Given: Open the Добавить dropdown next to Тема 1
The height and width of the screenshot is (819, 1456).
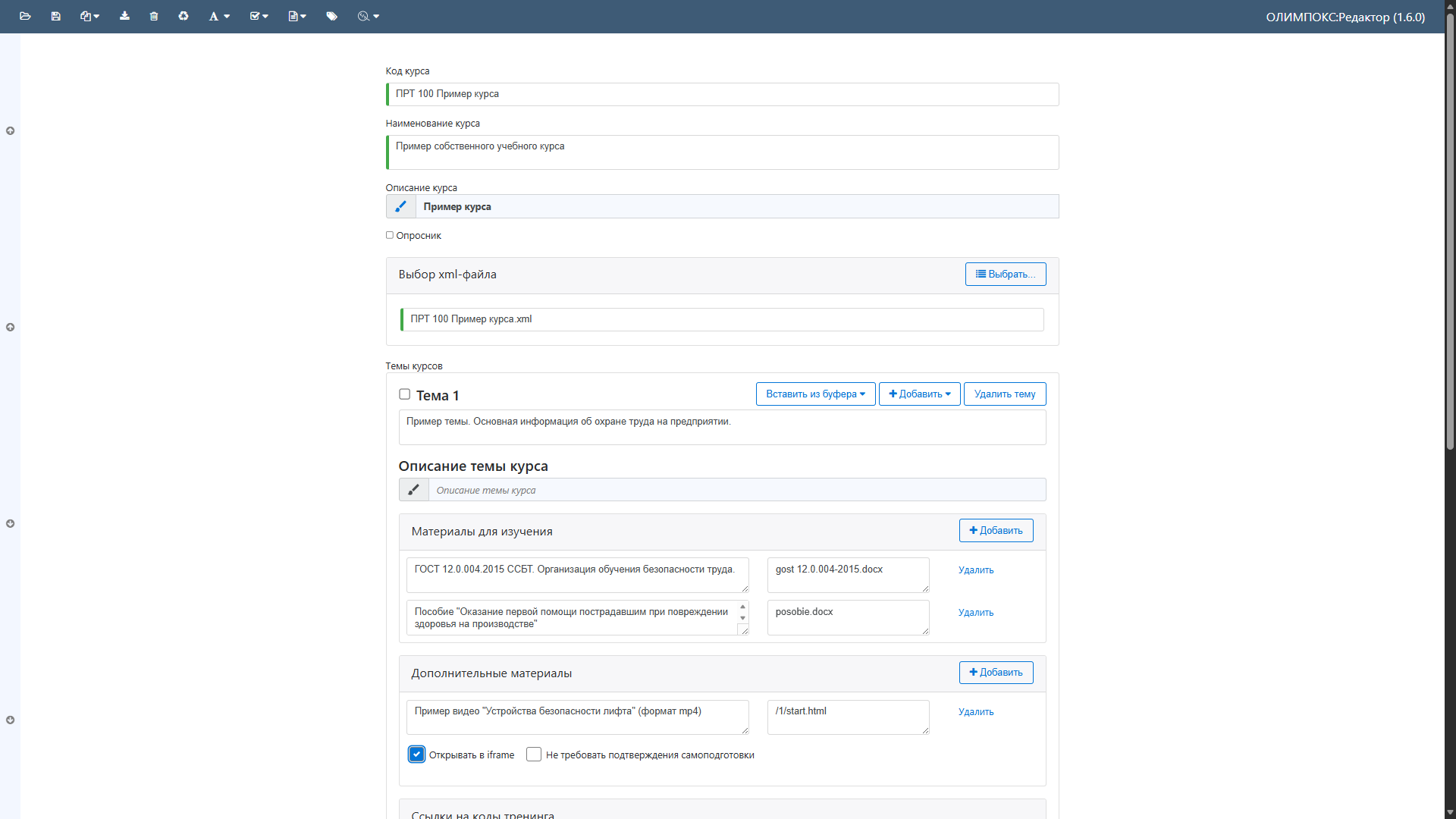Looking at the screenshot, I should tap(919, 394).
